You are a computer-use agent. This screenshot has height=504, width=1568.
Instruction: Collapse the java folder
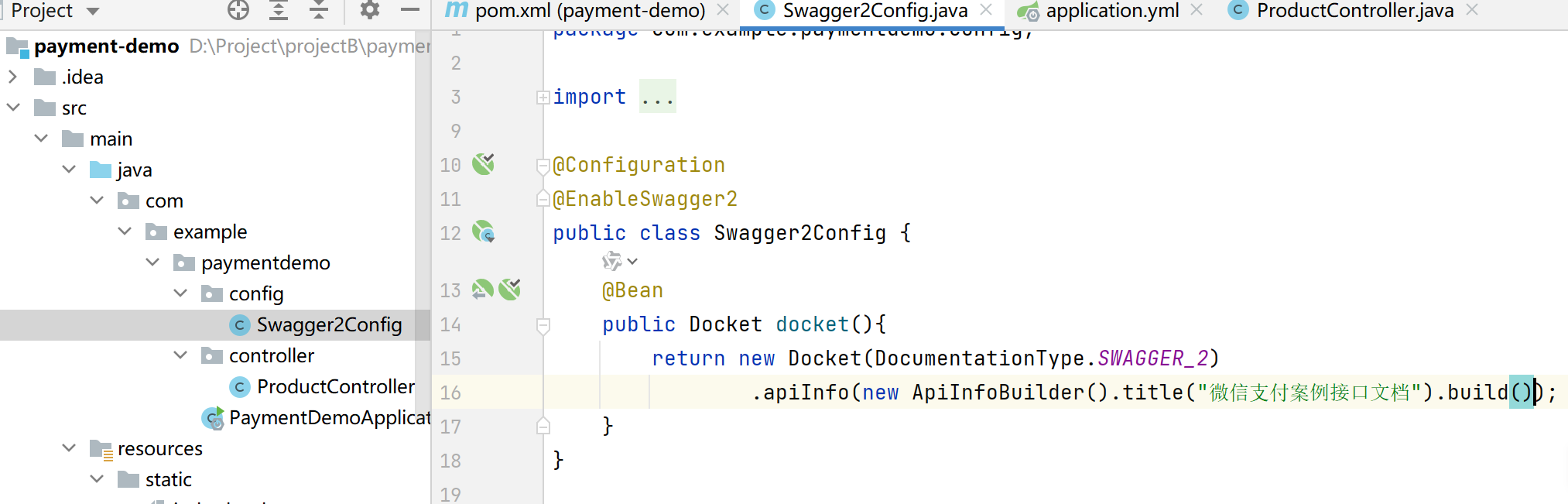pos(69,170)
